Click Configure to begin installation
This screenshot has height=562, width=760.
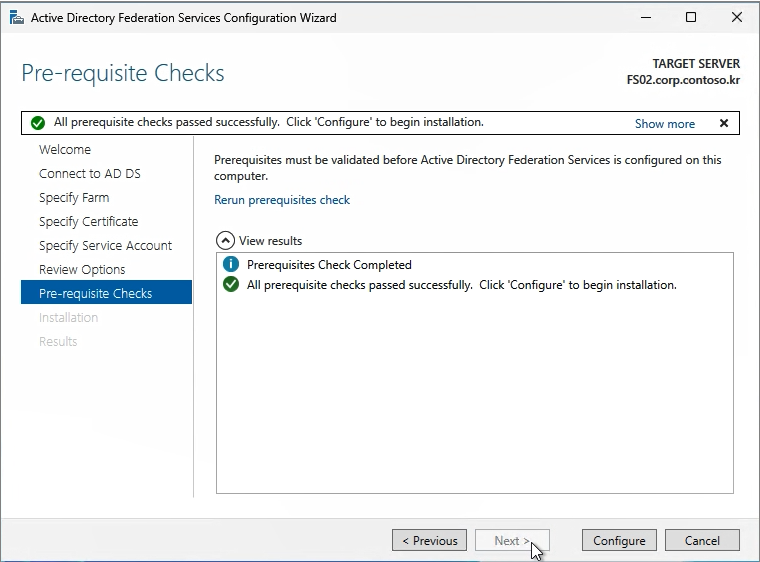[x=619, y=540]
